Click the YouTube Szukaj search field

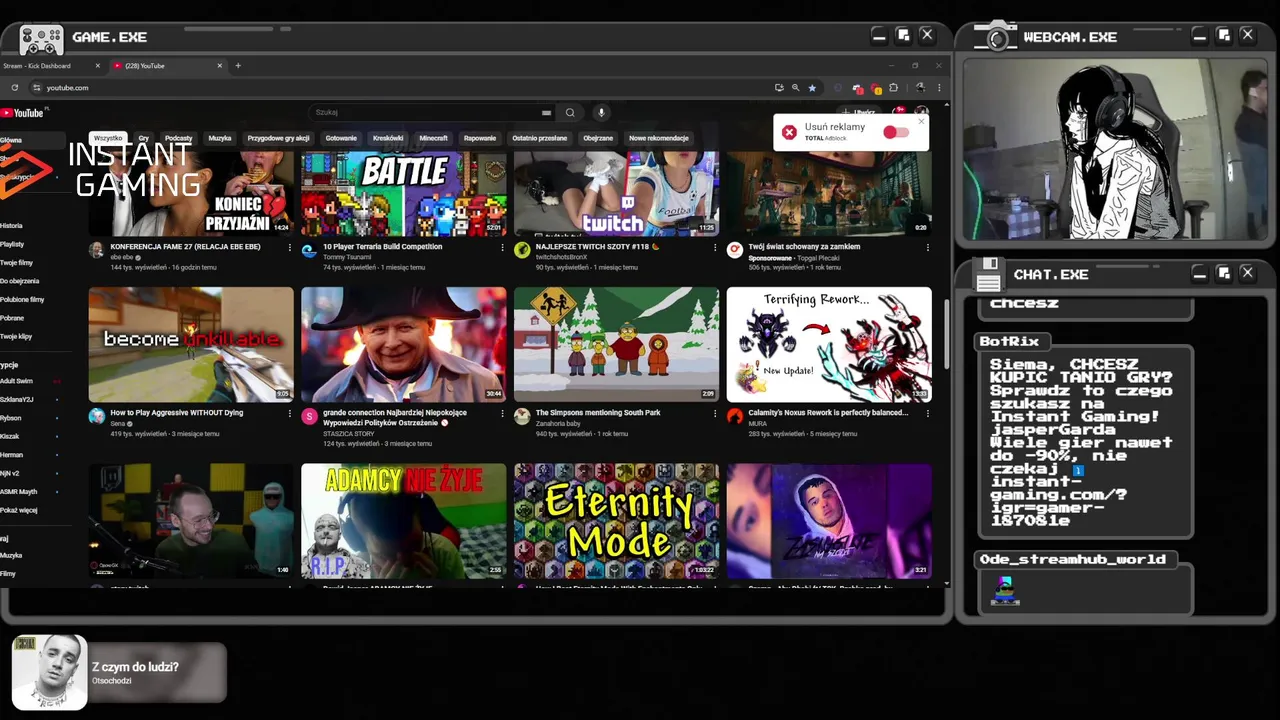click(x=432, y=113)
